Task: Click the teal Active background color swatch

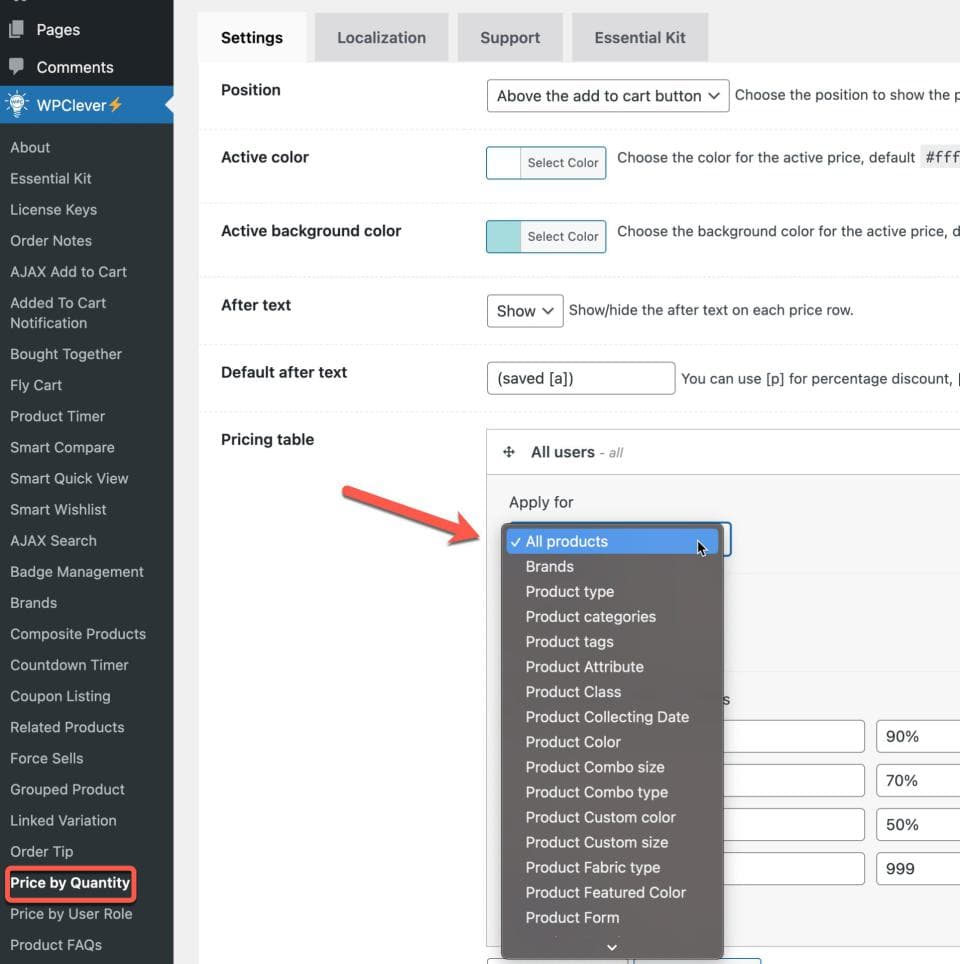Action: [x=504, y=237]
